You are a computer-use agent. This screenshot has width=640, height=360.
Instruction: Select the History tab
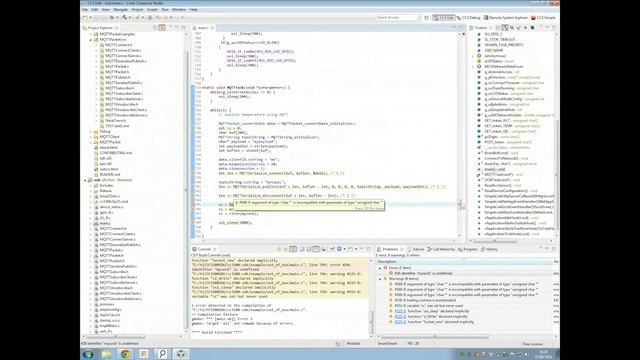point(489,249)
